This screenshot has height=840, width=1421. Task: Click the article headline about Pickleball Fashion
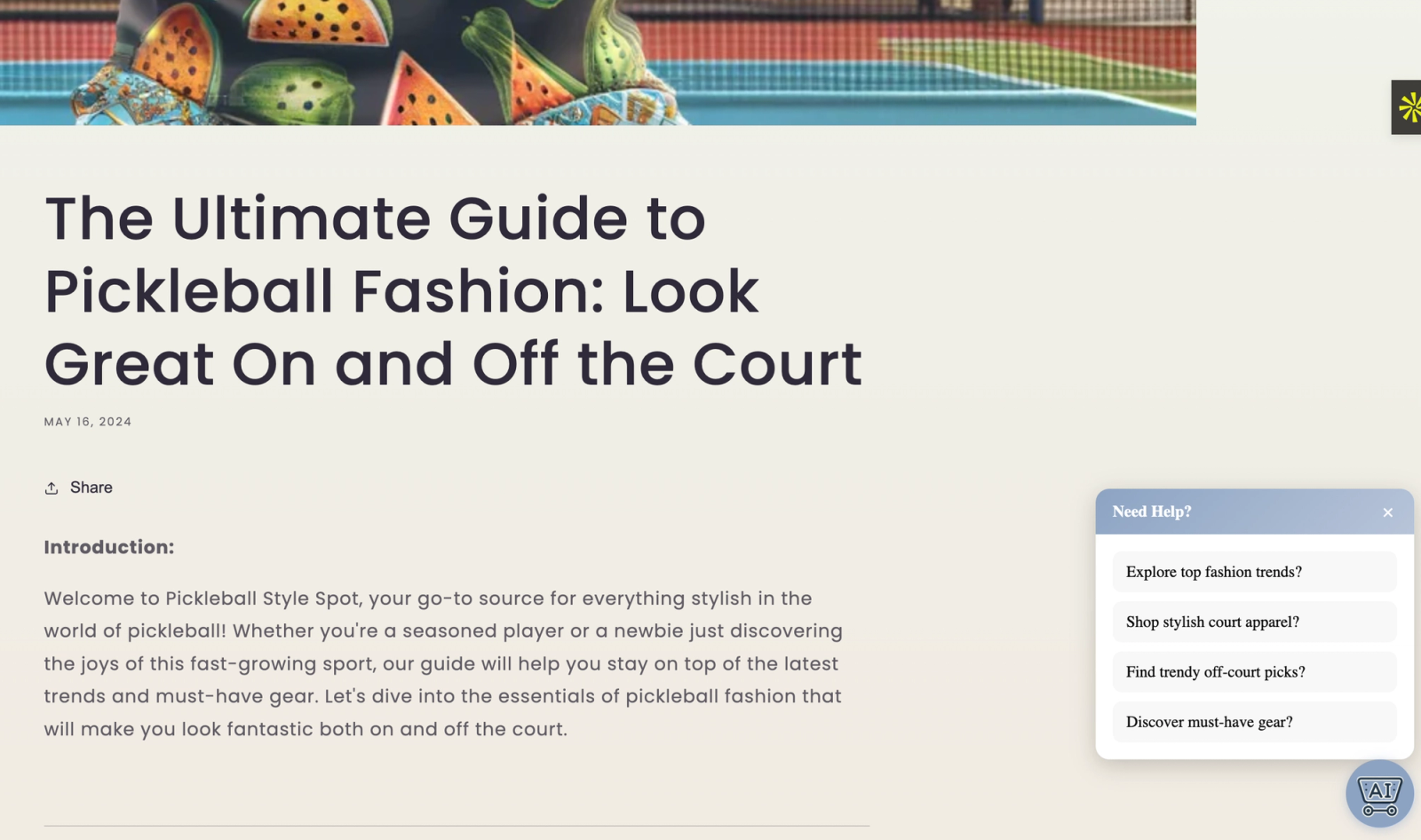(x=453, y=291)
